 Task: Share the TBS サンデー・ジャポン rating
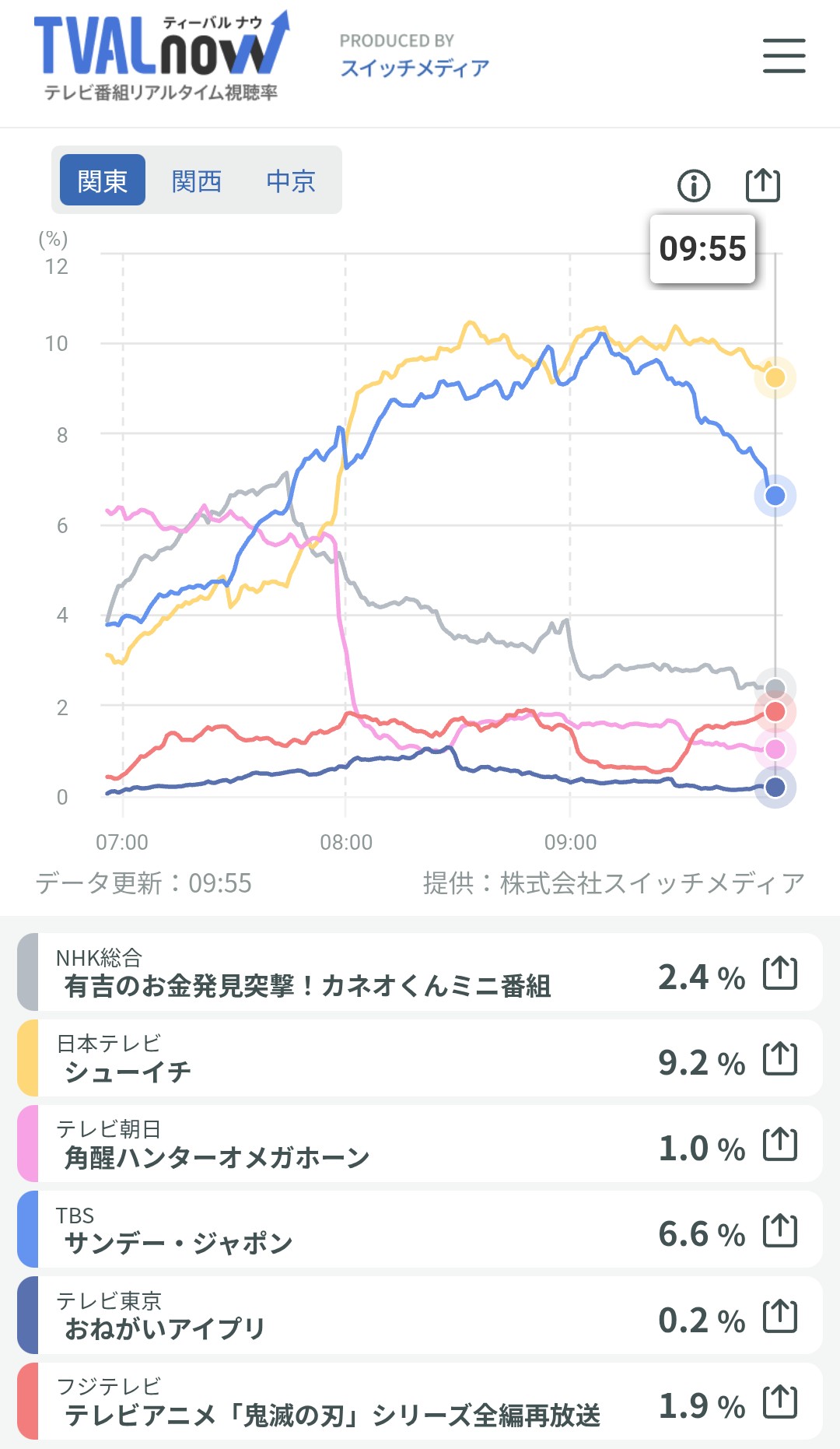click(780, 1231)
